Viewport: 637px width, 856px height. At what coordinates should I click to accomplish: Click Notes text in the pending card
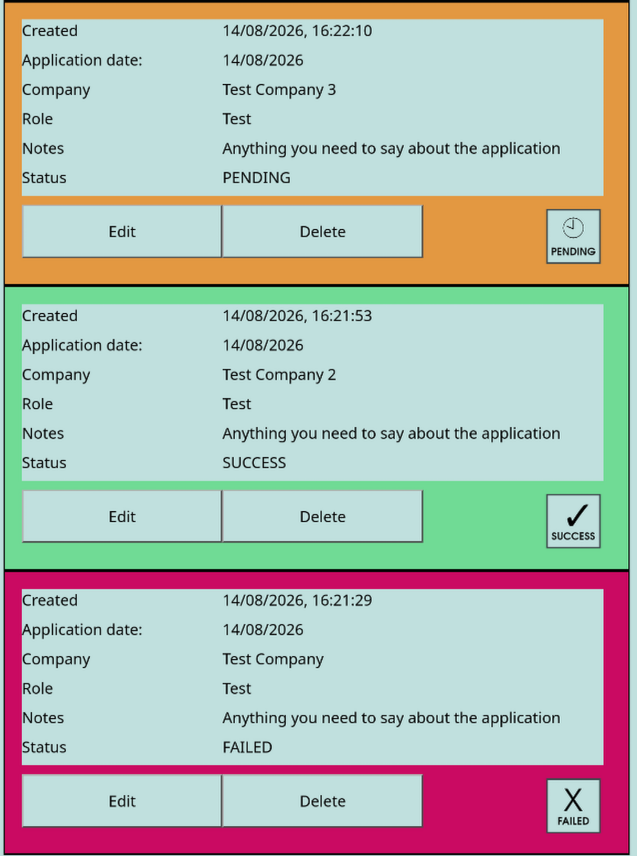tap(391, 148)
